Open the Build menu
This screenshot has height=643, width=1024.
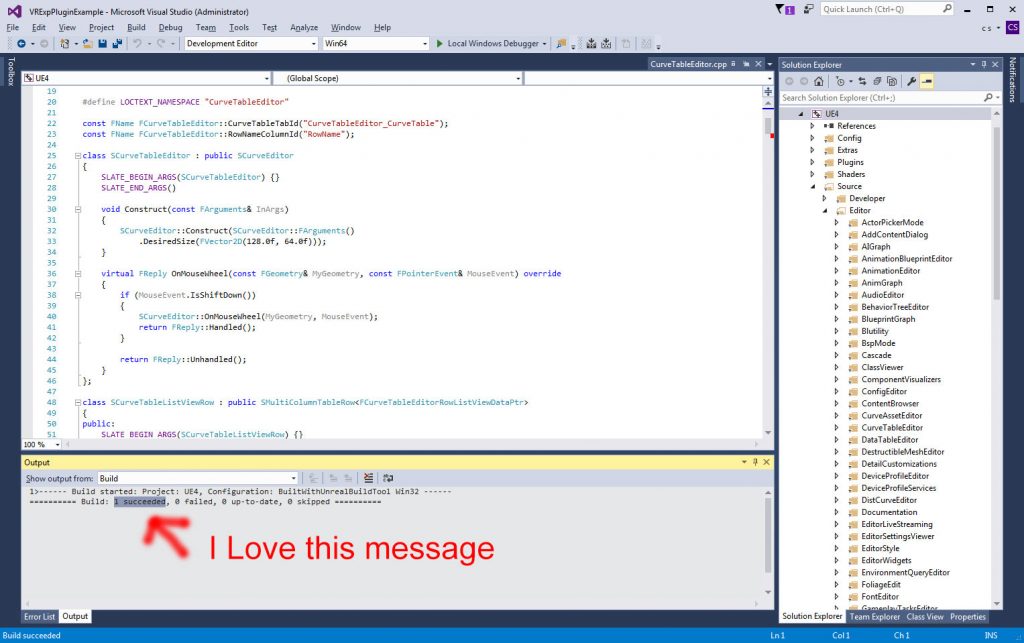click(x=136, y=27)
